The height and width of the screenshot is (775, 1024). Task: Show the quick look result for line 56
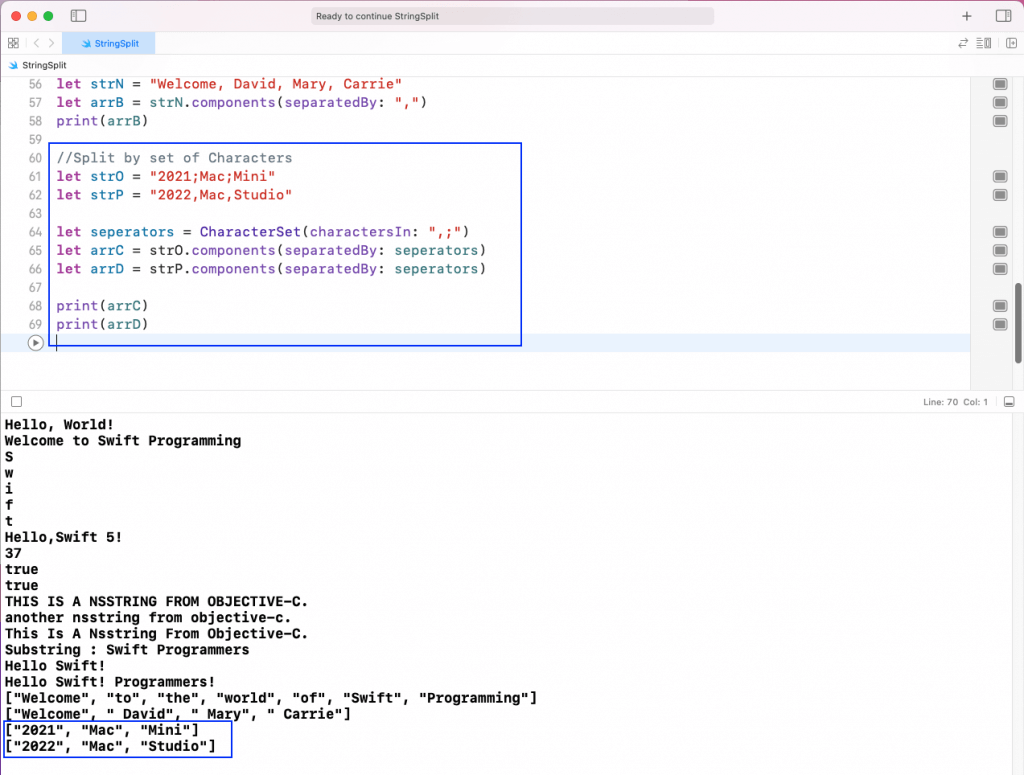coord(999,85)
